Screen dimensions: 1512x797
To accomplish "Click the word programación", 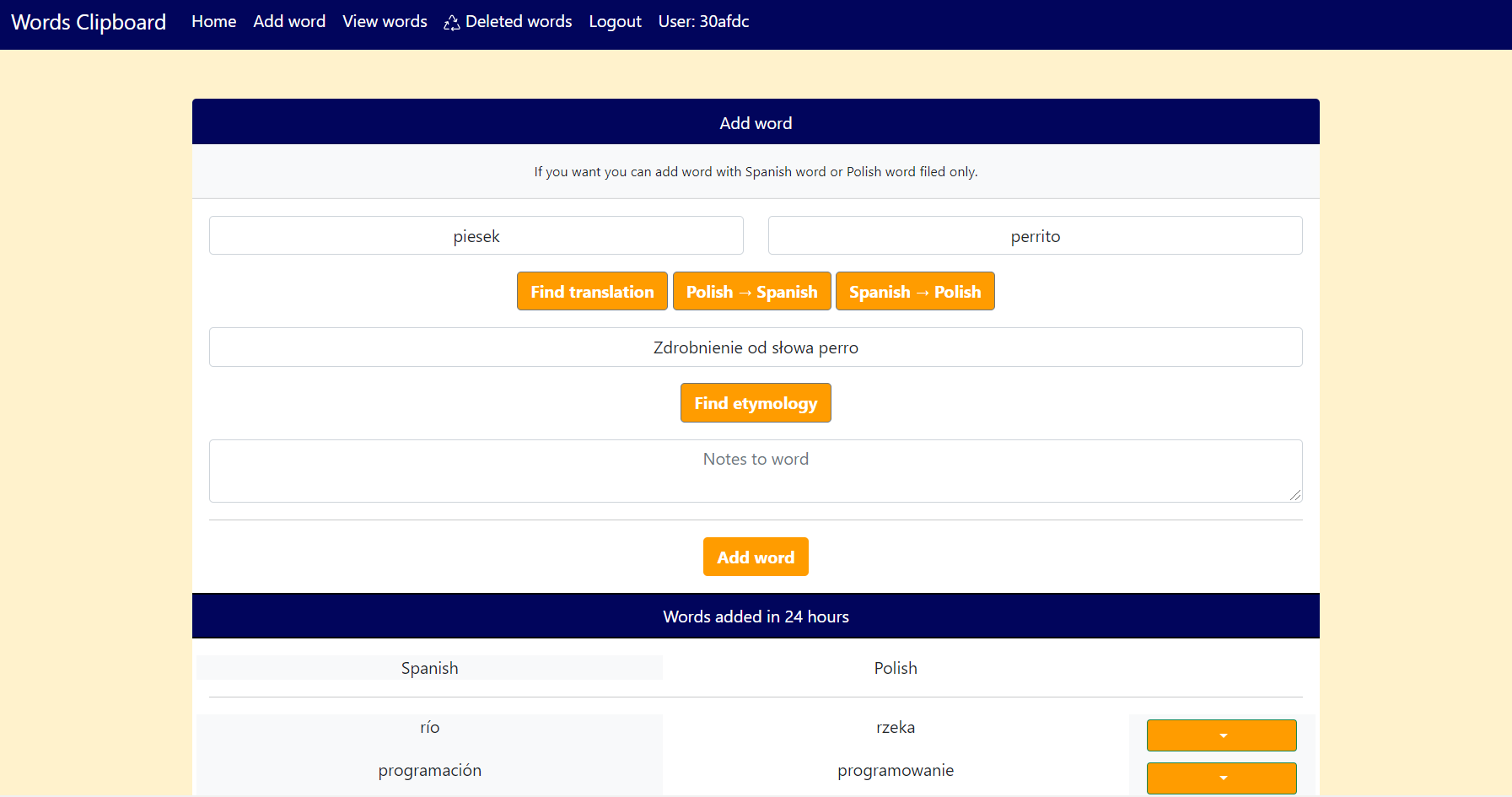I will click(x=429, y=770).
